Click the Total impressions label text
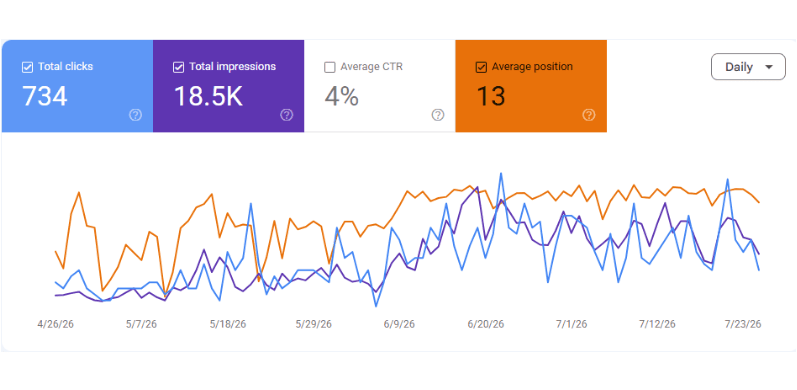The width and height of the screenshot is (797, 390). [x=233, y=67]
